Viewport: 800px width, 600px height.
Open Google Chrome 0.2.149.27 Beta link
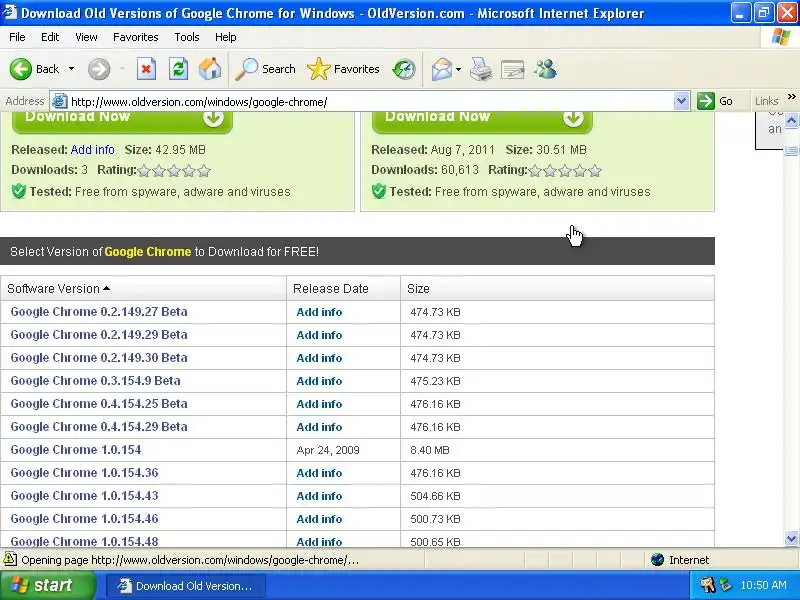point(99,312)
